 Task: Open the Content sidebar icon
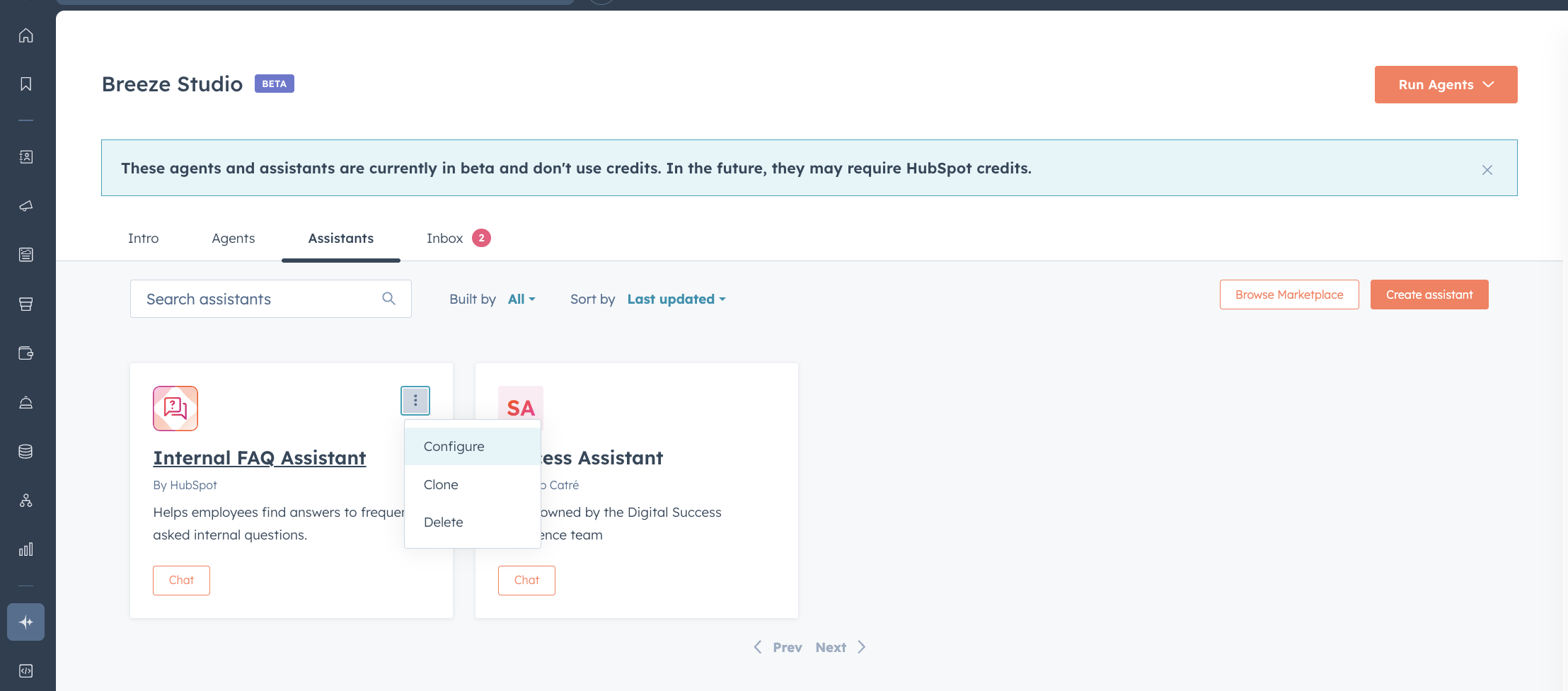pos(26,255)
